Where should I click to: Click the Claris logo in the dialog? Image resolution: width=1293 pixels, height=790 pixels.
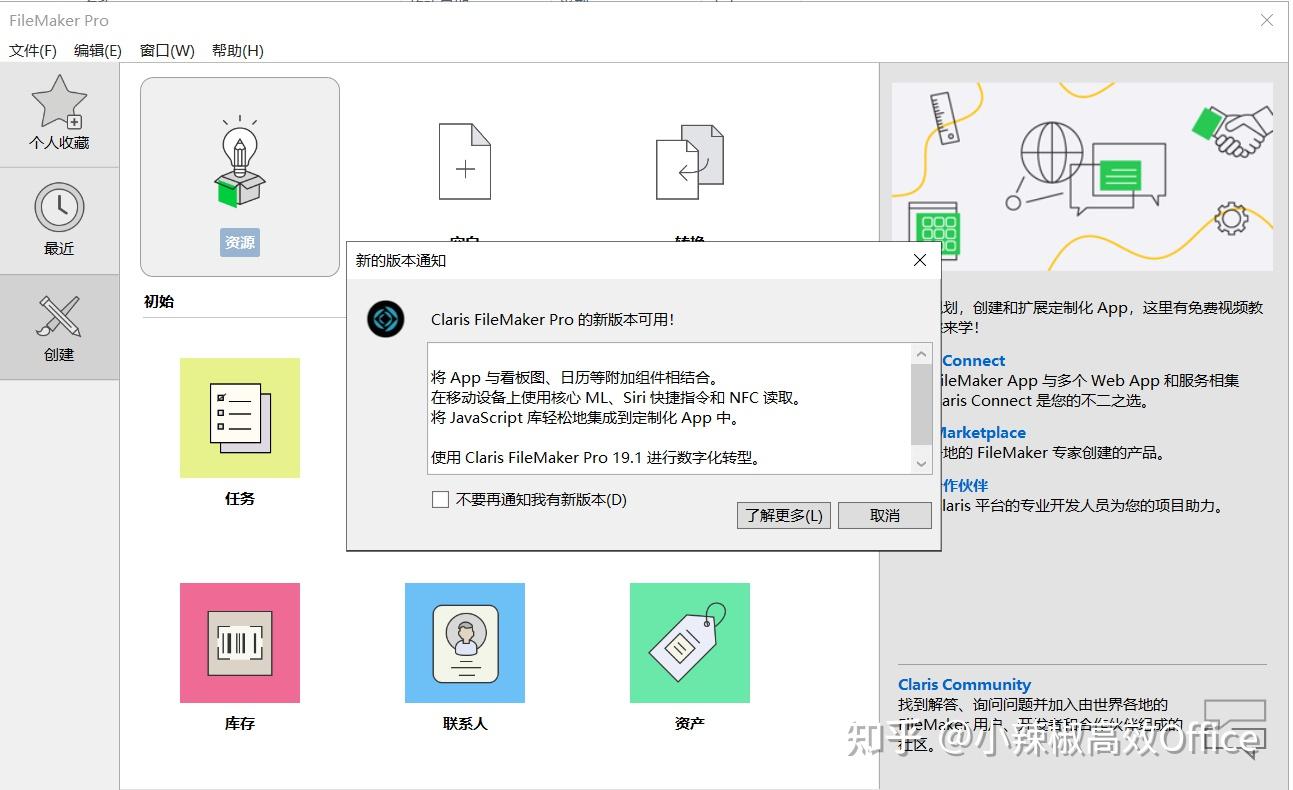pyautogui.click(x=385, y=320)
